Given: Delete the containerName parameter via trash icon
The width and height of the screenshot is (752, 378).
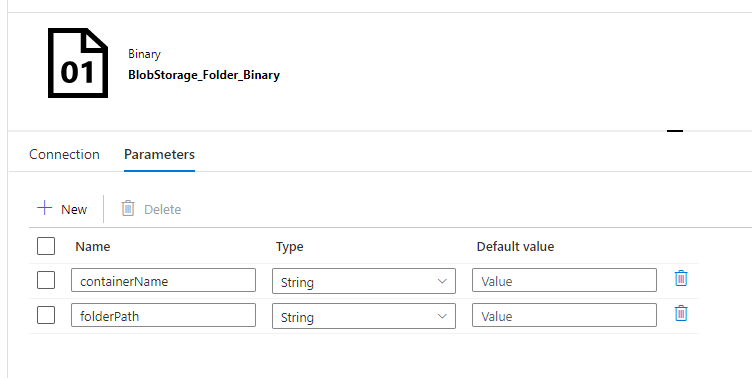Looking at the screenshot, I should point(681,278).
